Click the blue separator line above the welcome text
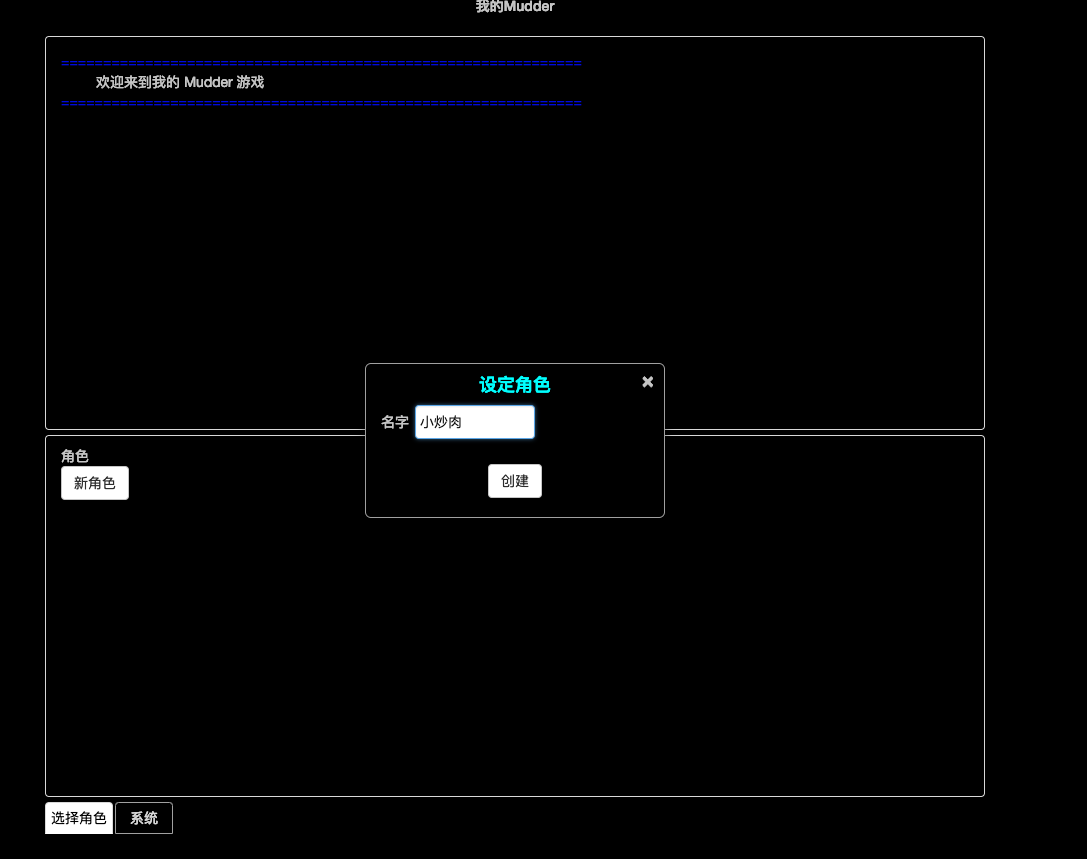Screen dimensions: 1087x859 (x=322, y=63)
